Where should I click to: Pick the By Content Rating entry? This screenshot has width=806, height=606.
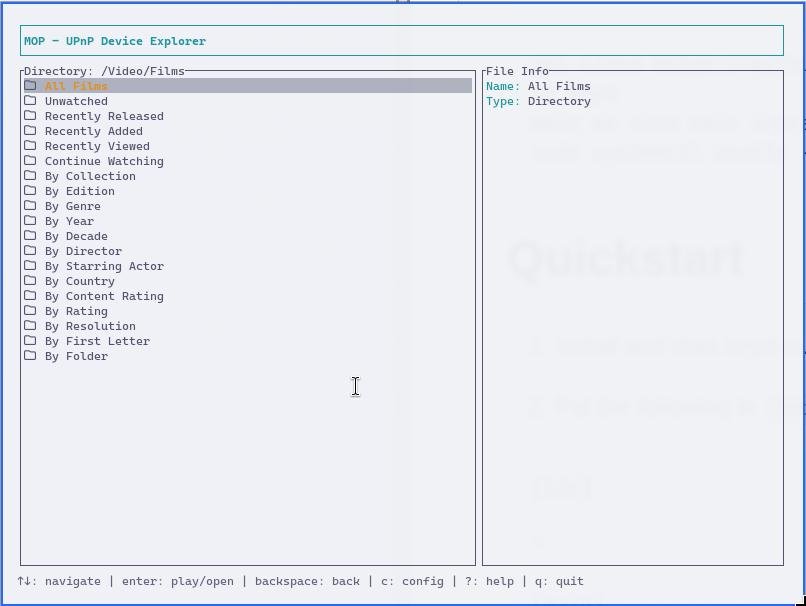pos(104,296)
